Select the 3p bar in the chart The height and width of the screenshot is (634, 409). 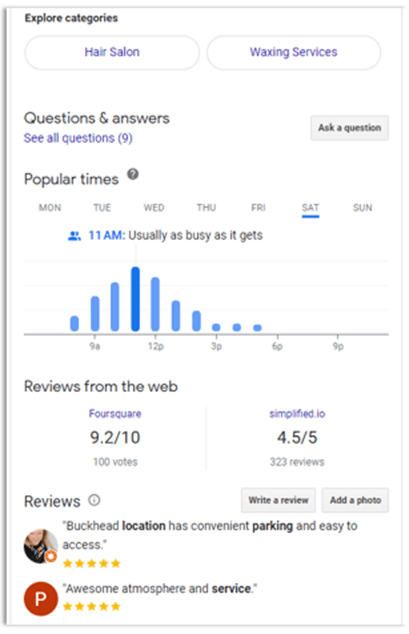tap(216, 328)
